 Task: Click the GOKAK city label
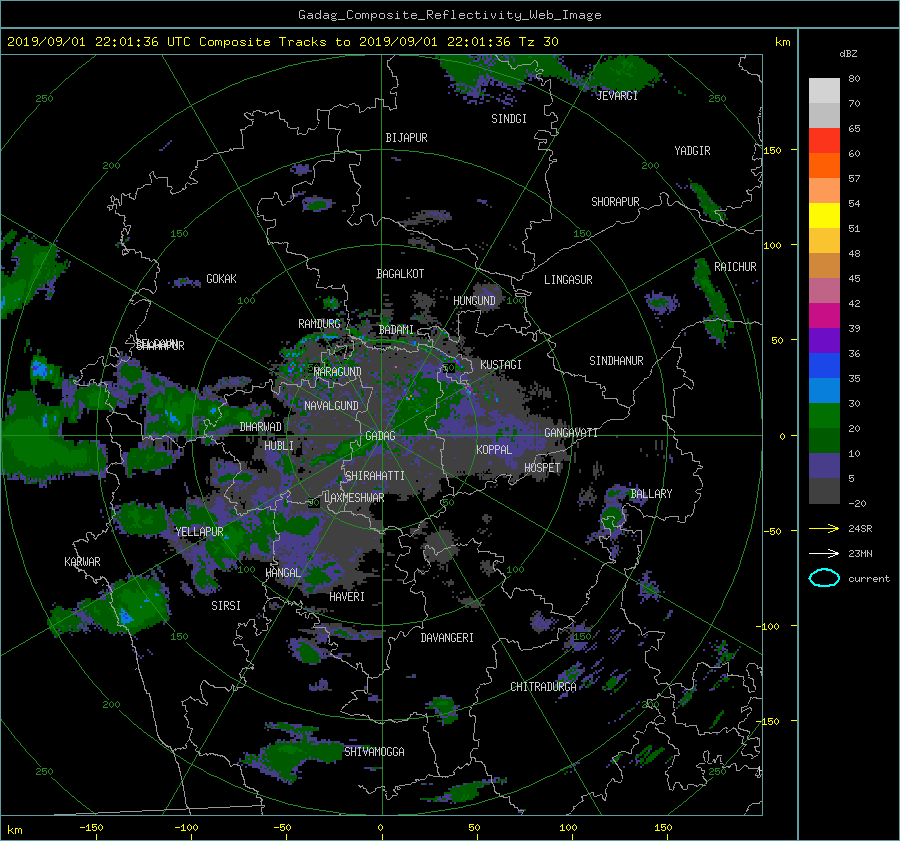point(221,279)
